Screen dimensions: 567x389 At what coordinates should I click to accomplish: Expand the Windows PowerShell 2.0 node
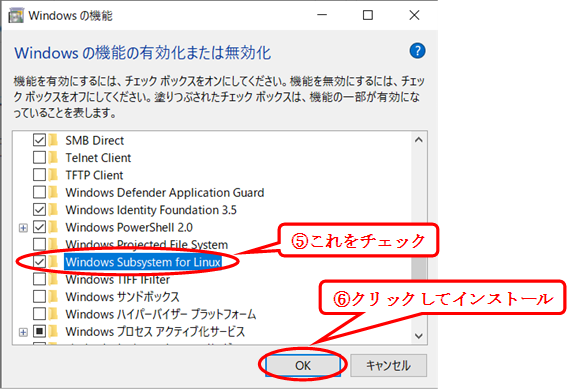23,227
